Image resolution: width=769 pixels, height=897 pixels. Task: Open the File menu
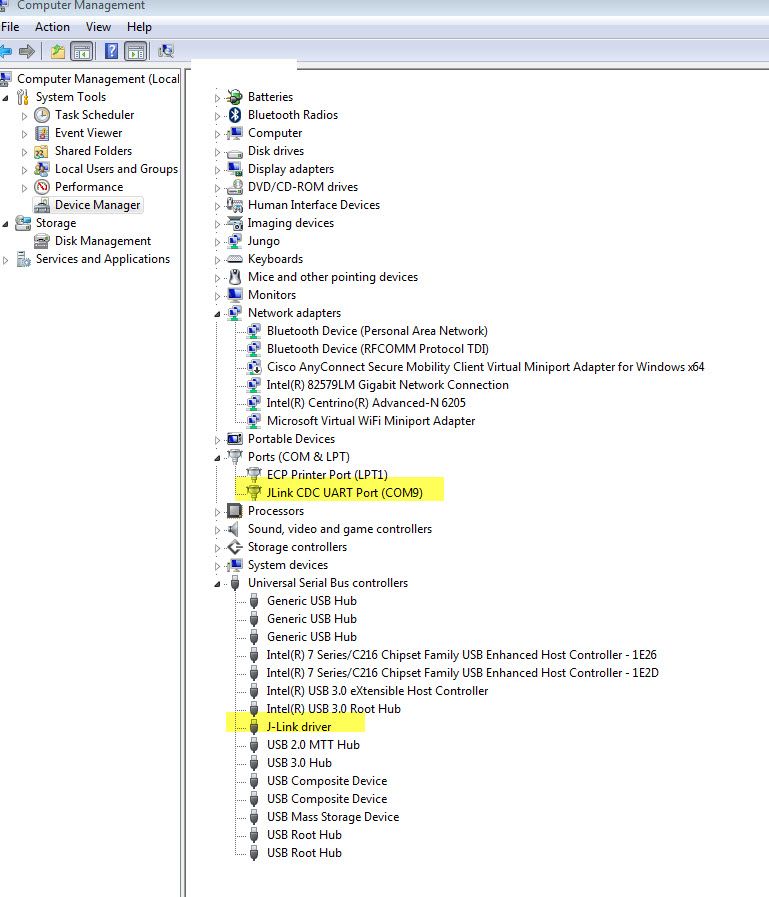pyautogui.click(x=10, y=27)
